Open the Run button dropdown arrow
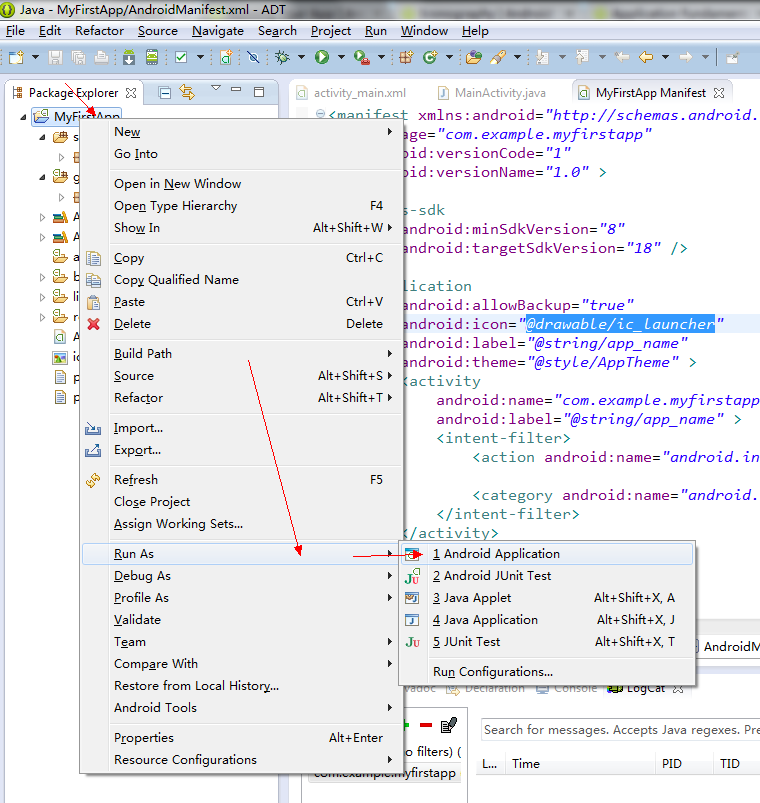760x803 pixels. [341, 57]
